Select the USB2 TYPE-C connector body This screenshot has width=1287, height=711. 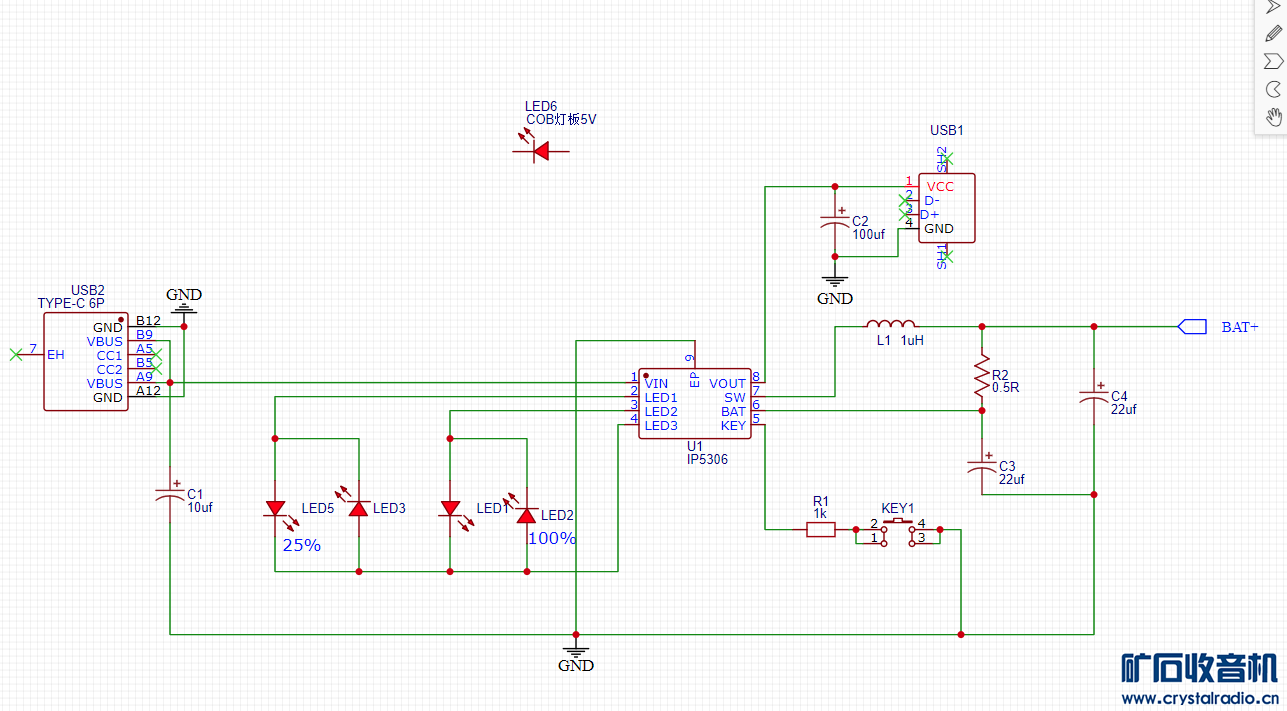pyautogui.click(x=86, y=361)
